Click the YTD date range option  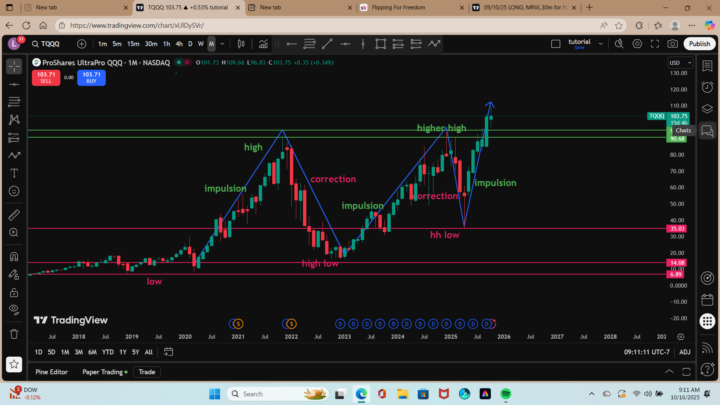coord(107,352)
